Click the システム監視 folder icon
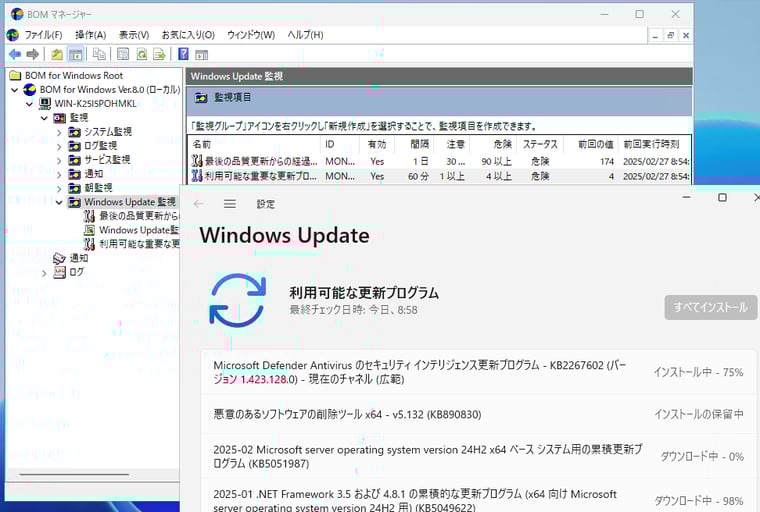The height and width of the screenshot is (512, 760). (x=74, y=132)
